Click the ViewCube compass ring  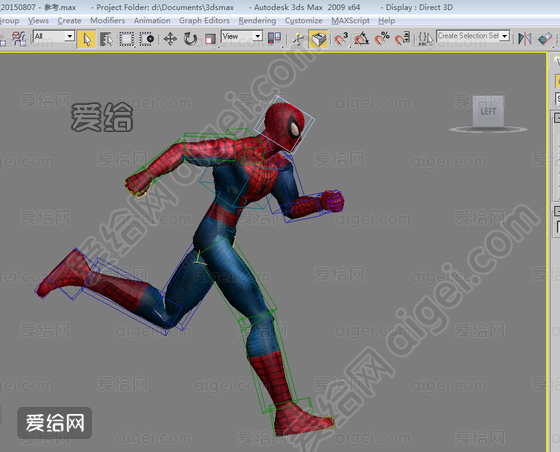pyautogui.click(x=488, y=129)
